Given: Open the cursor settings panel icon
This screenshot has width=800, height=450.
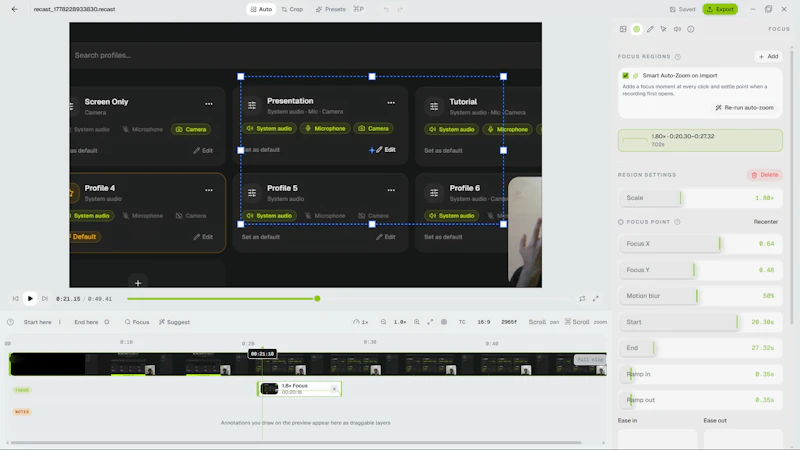Looking at the screenshot, I should [663, 29].
